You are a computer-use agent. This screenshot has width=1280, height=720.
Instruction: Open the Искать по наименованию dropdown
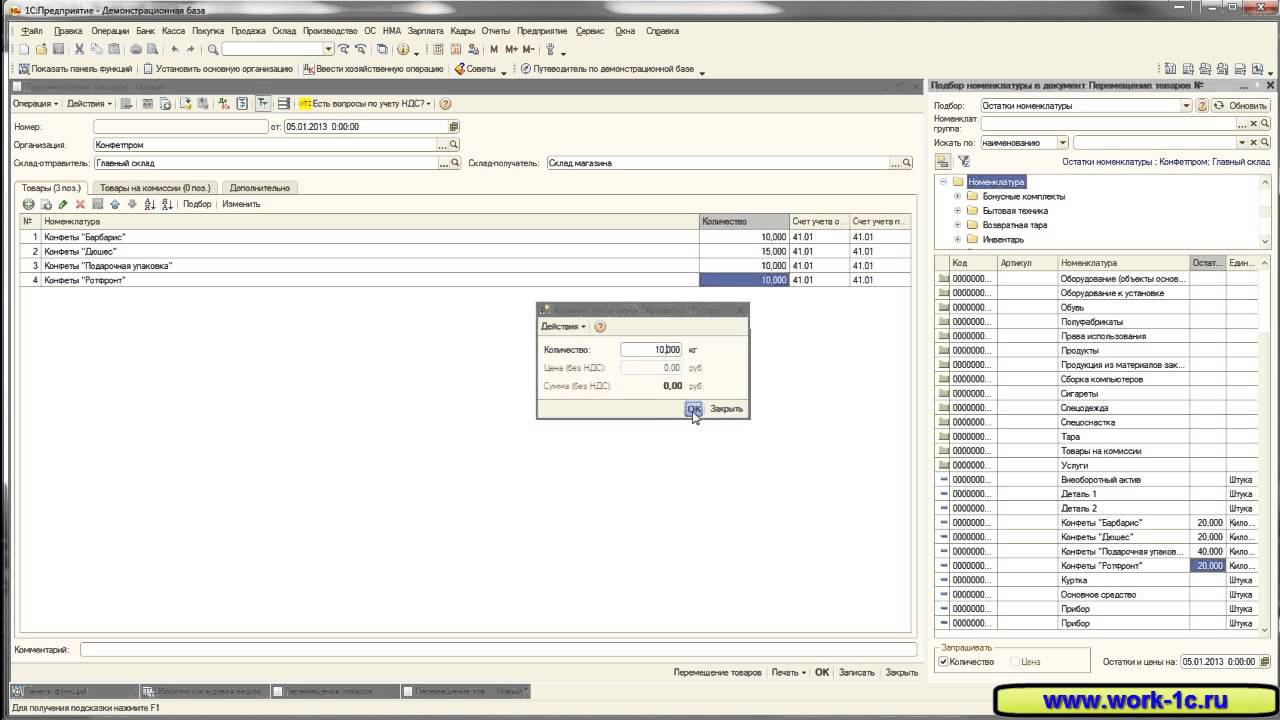tap(1062, 143)
